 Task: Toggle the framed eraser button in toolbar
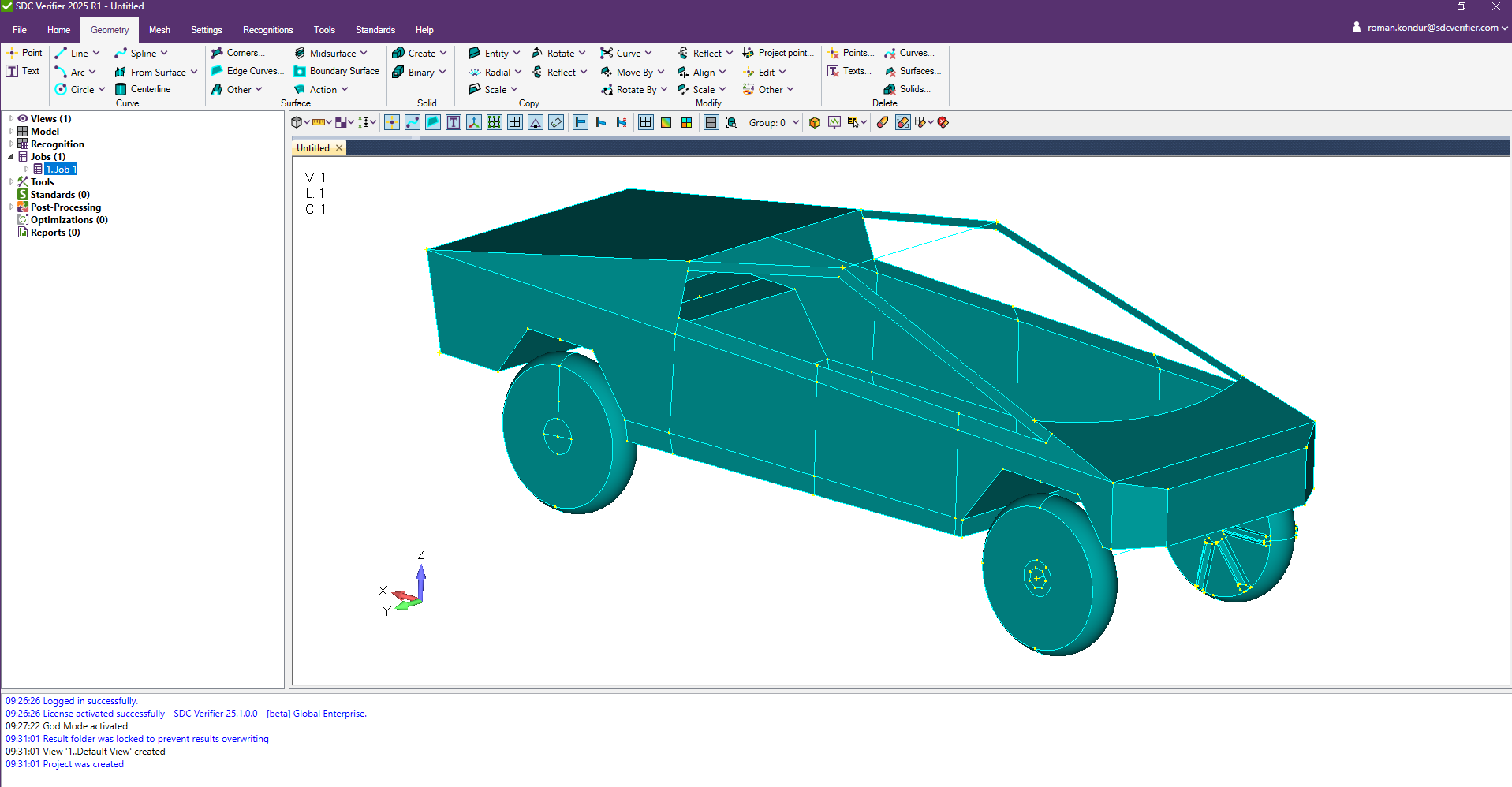pyautogui.click(x=903, y=122)
